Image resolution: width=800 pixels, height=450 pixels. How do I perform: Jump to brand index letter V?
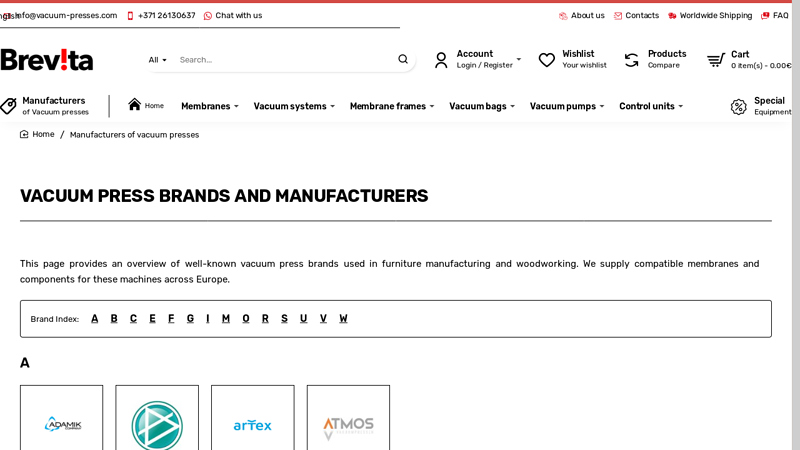(323, 318)
